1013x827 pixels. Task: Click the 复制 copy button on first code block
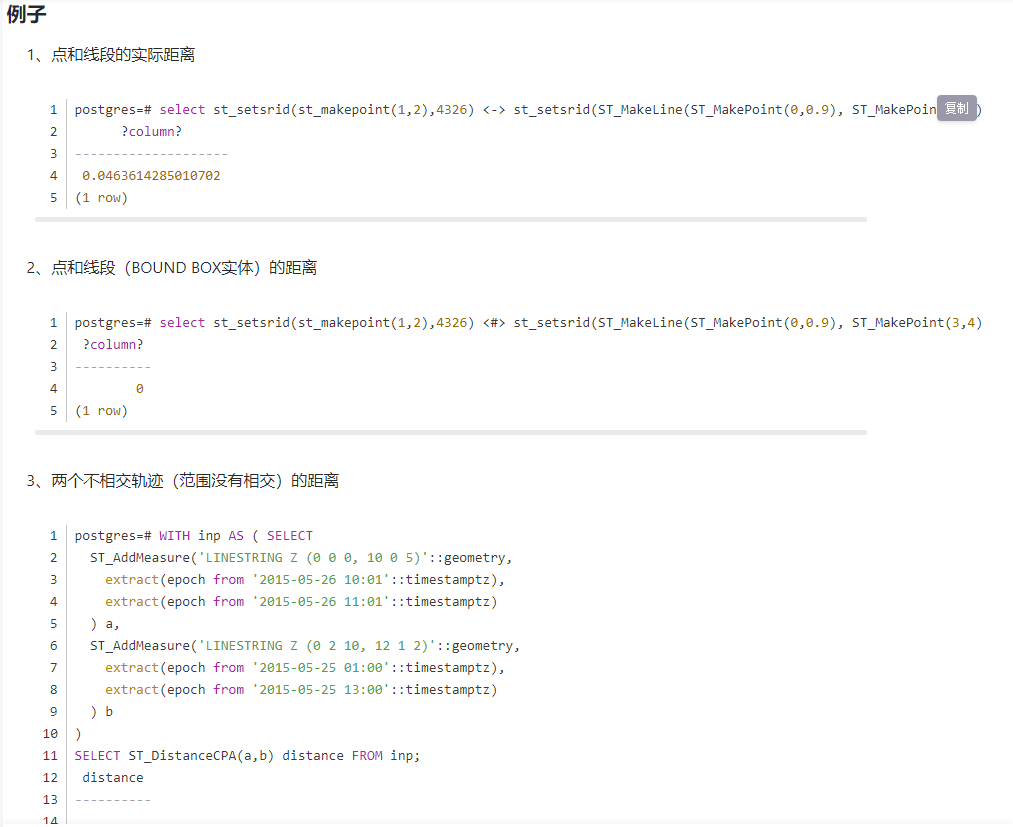[x=957, y=109]
